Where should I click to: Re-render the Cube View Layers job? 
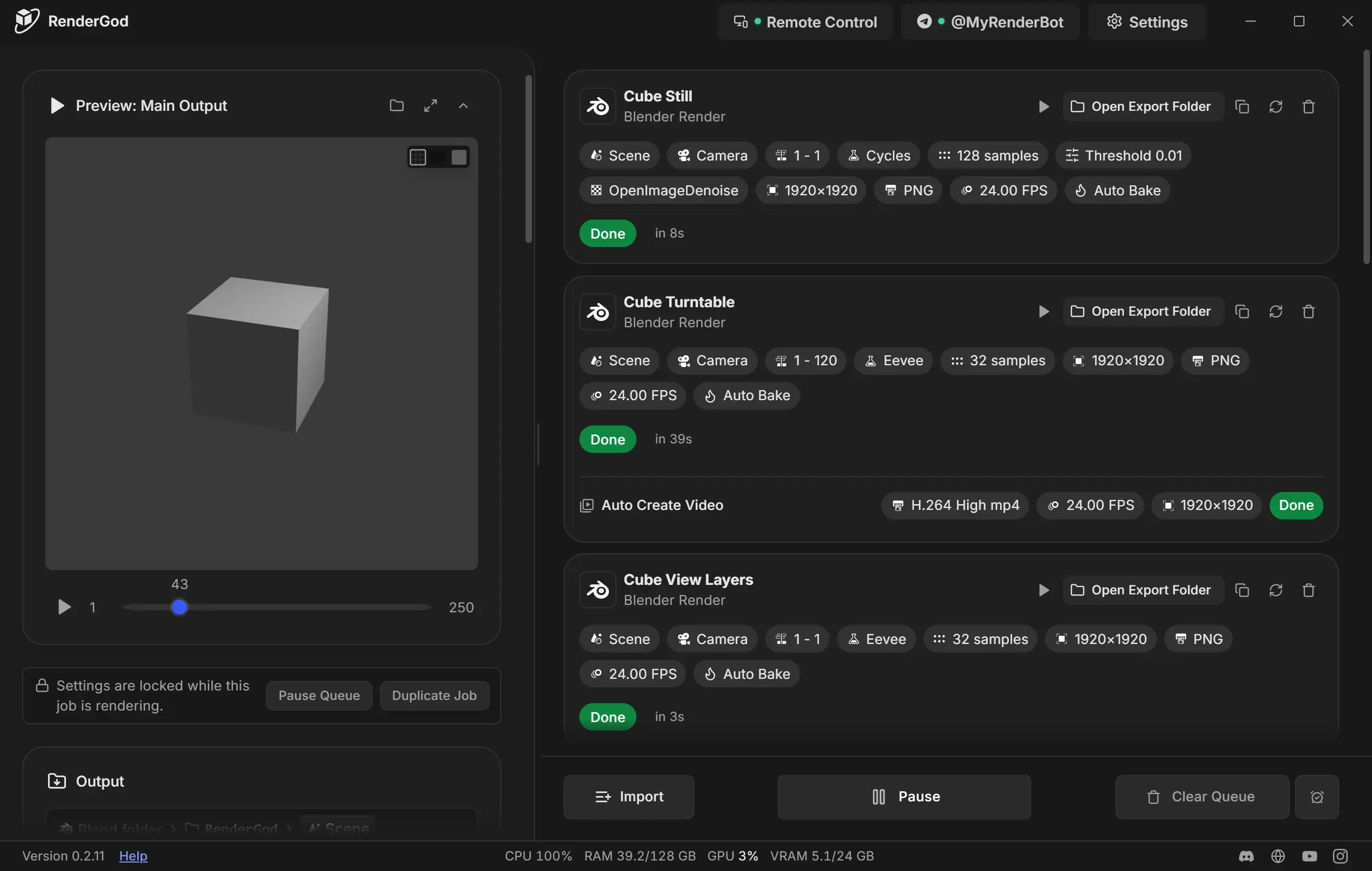pyautogui.click(x=1276, y=590)
